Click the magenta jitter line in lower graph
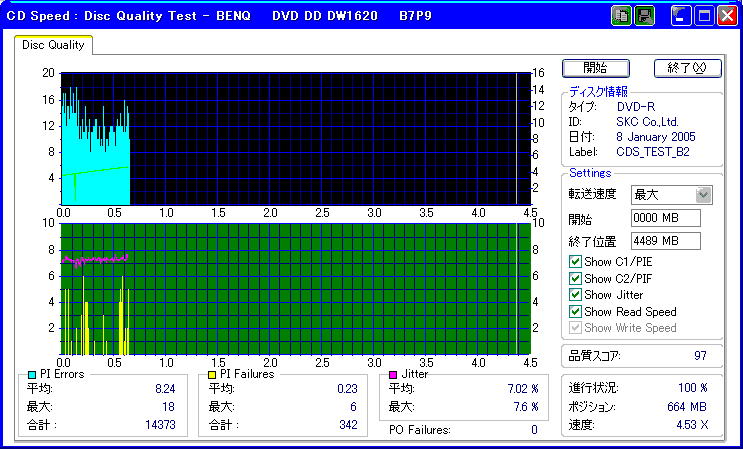This screenshot has width=743, height=449. (95, 259)
